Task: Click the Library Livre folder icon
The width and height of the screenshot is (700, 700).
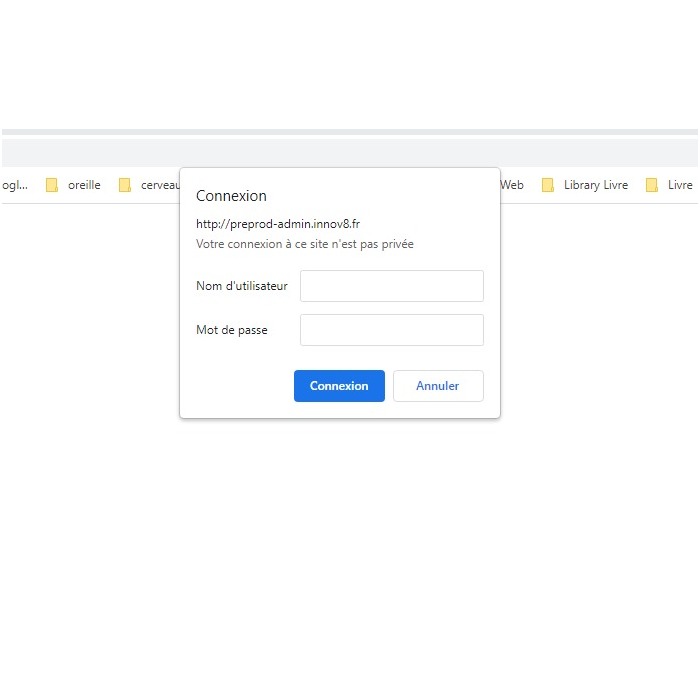Action: point(548,185)
